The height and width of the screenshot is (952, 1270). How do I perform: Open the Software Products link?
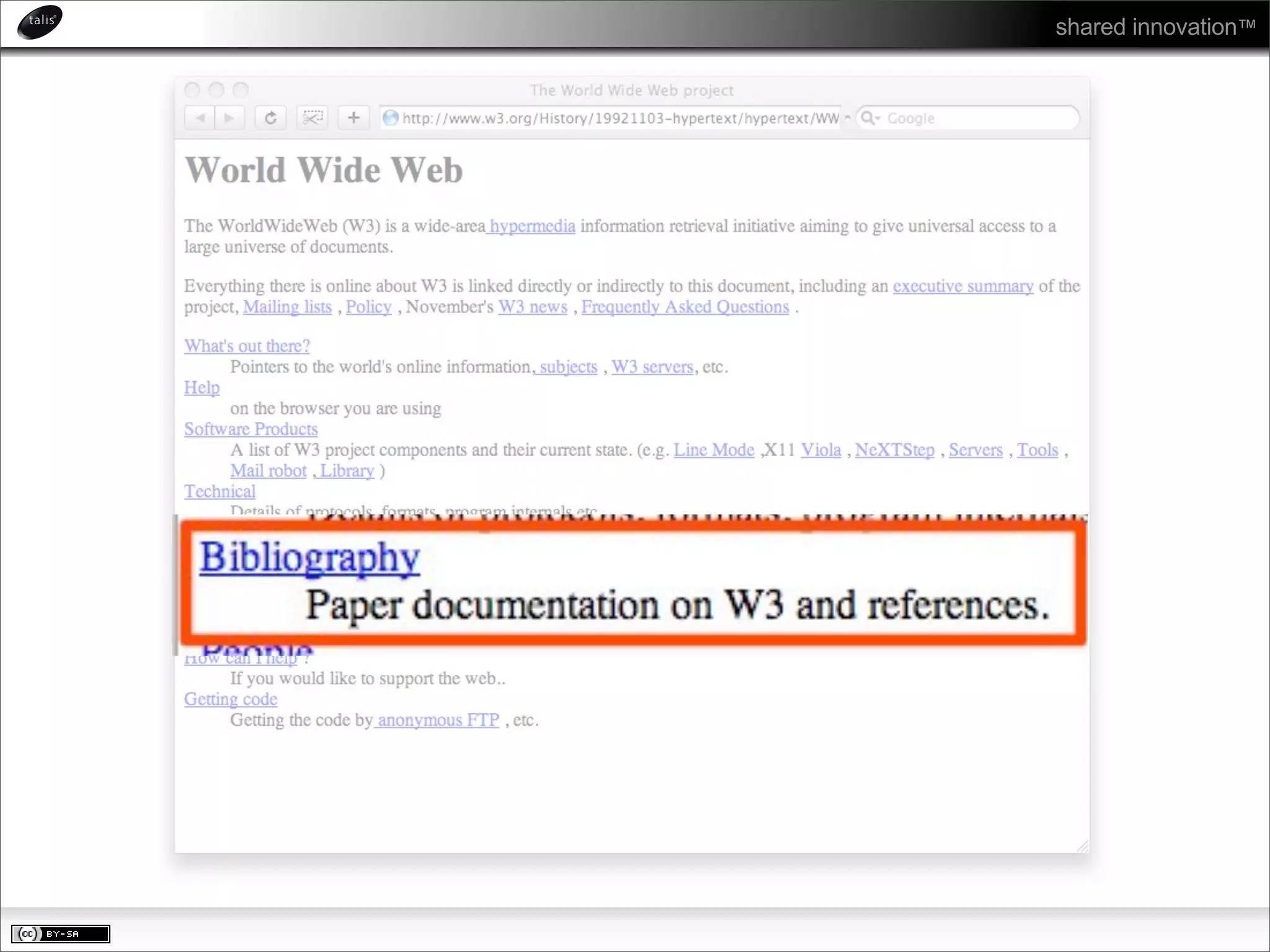point(251,429)
